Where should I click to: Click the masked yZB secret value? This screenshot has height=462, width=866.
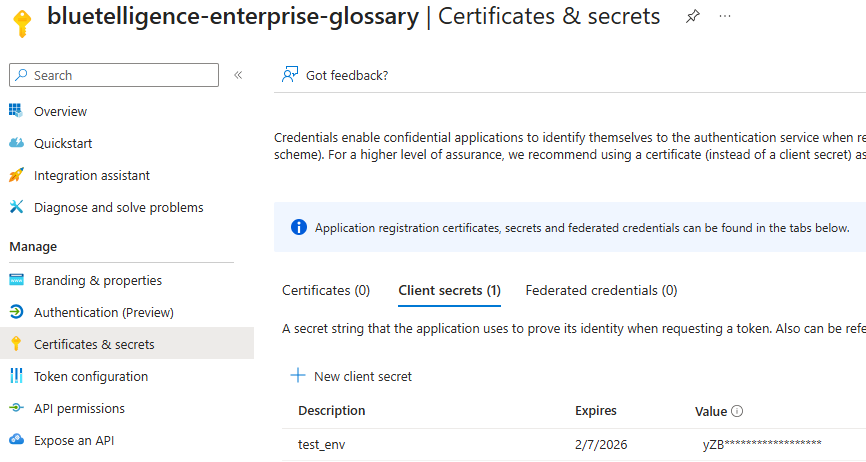[762, 444]
